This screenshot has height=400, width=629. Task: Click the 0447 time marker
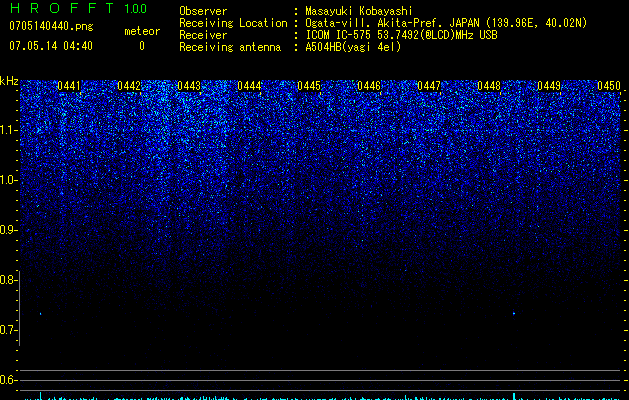(429, 86)
